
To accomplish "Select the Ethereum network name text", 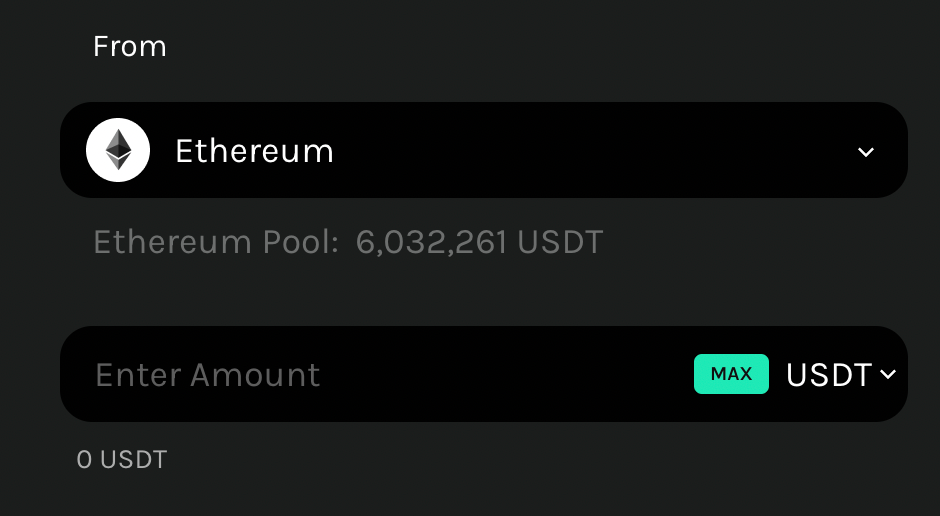I will (254, 151).
